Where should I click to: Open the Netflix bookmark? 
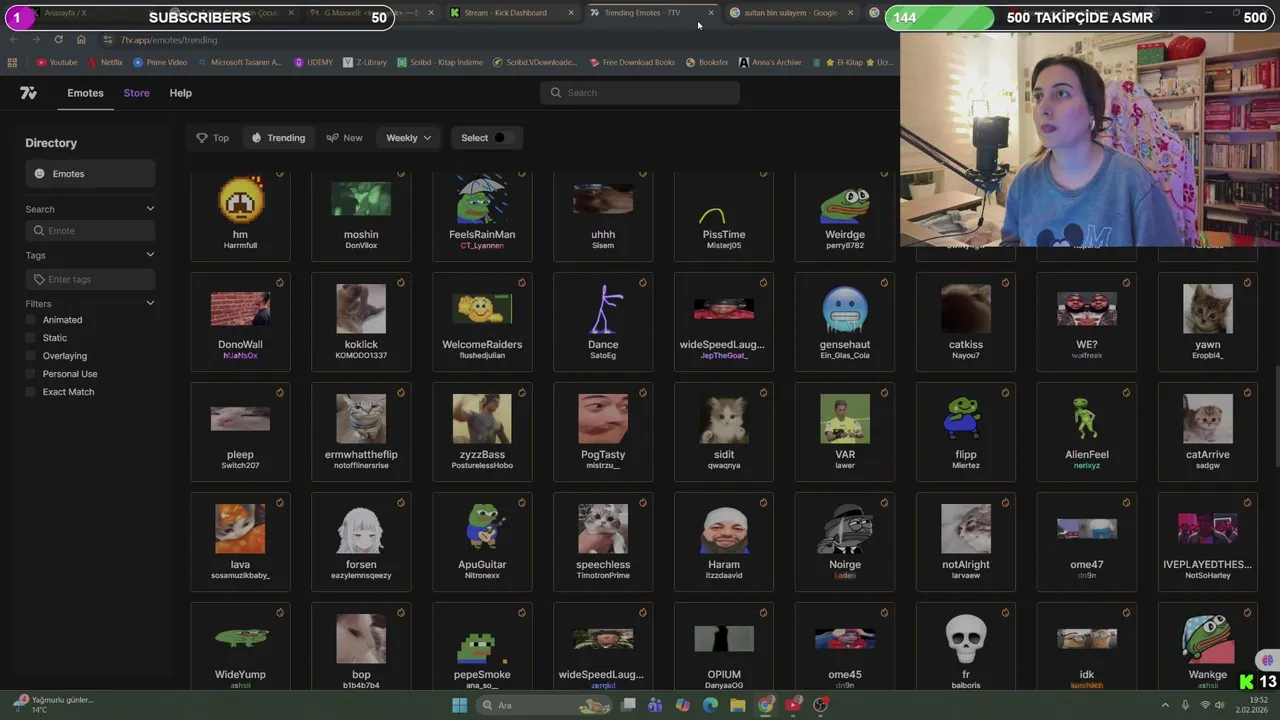[x=105, y=62]
